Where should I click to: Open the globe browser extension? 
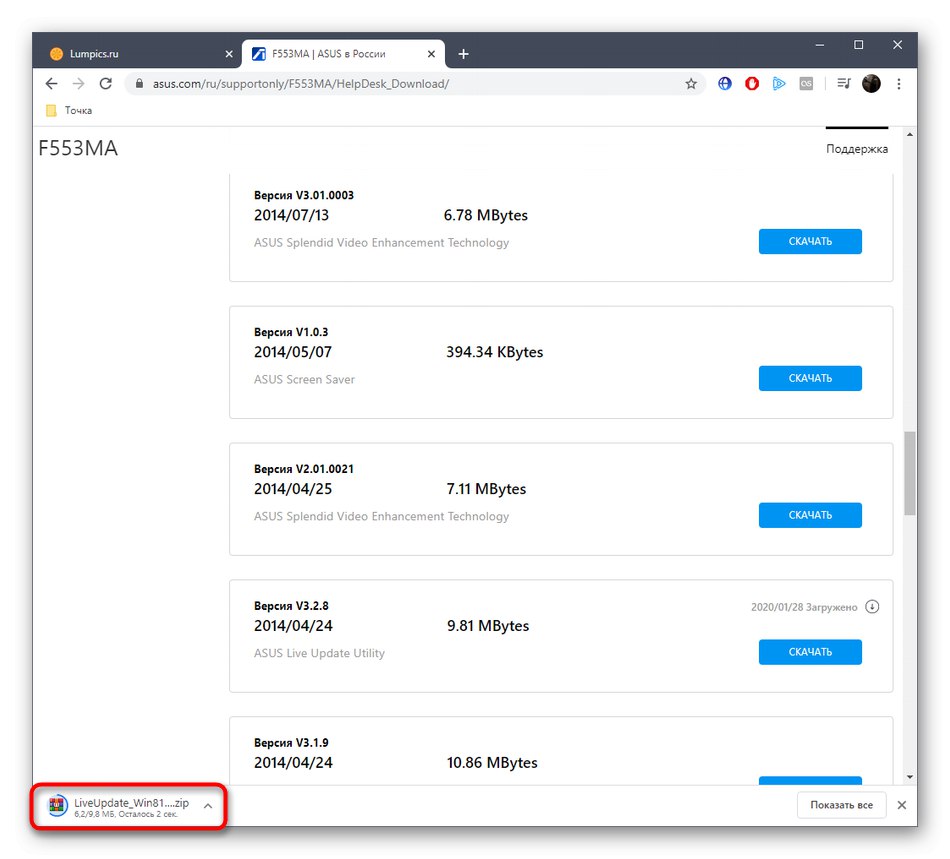coord(724,84)
